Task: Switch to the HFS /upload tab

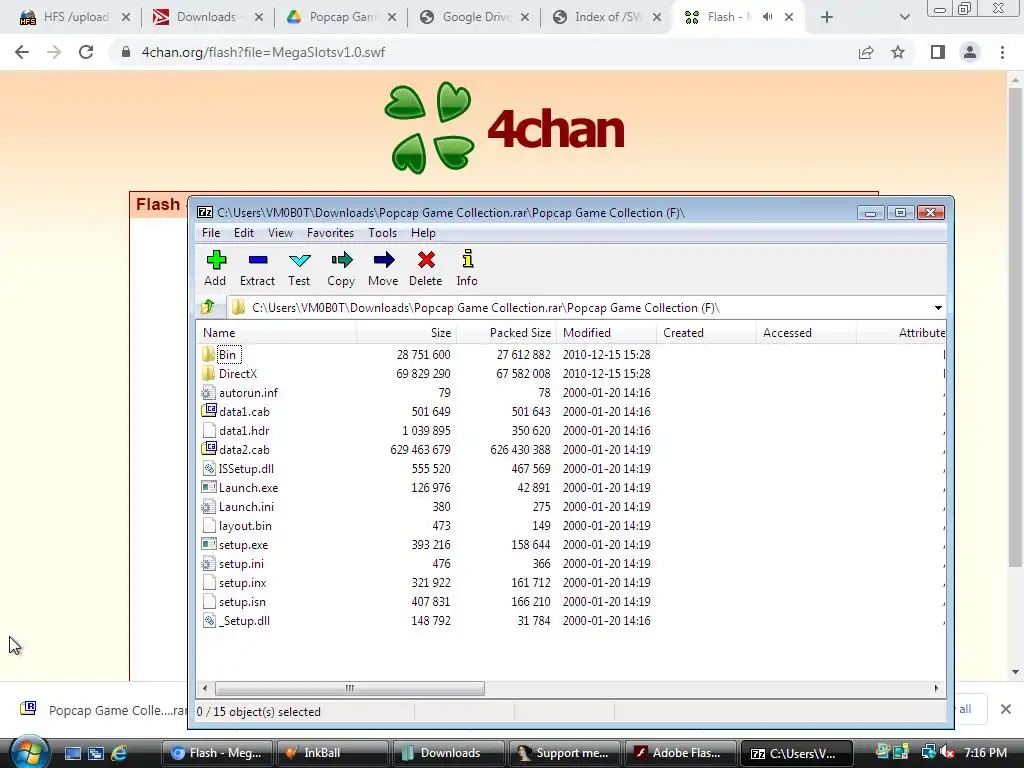Action: [75, 17]
